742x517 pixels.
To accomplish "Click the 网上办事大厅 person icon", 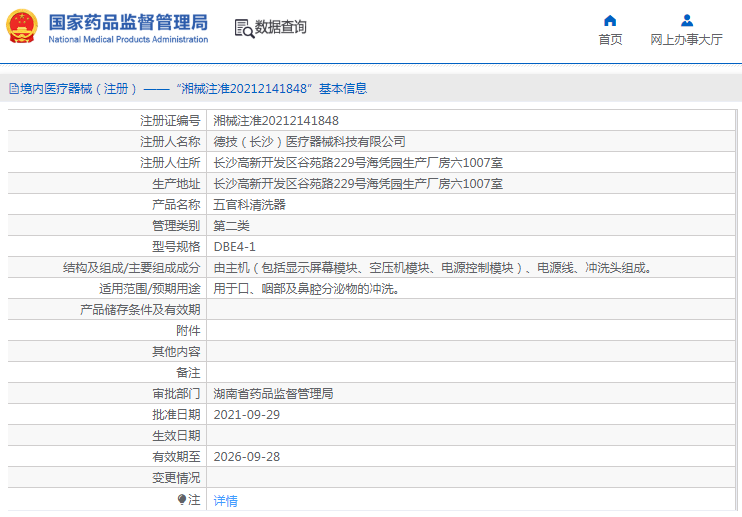I will [686, 20].
